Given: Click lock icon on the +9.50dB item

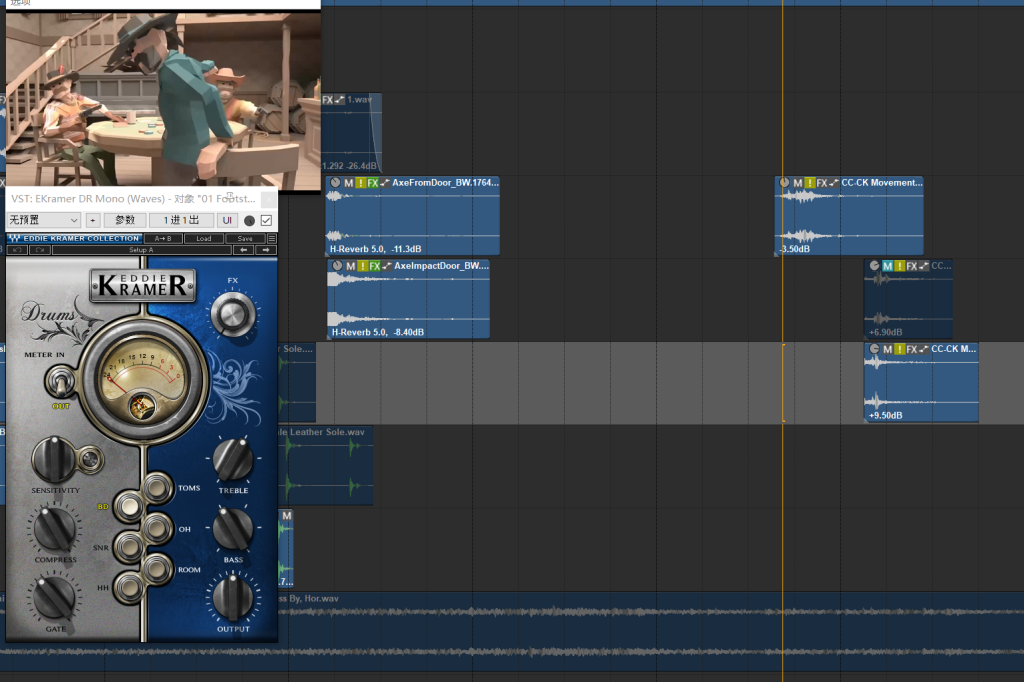Looking at the screenshot, I should (900, 349).
